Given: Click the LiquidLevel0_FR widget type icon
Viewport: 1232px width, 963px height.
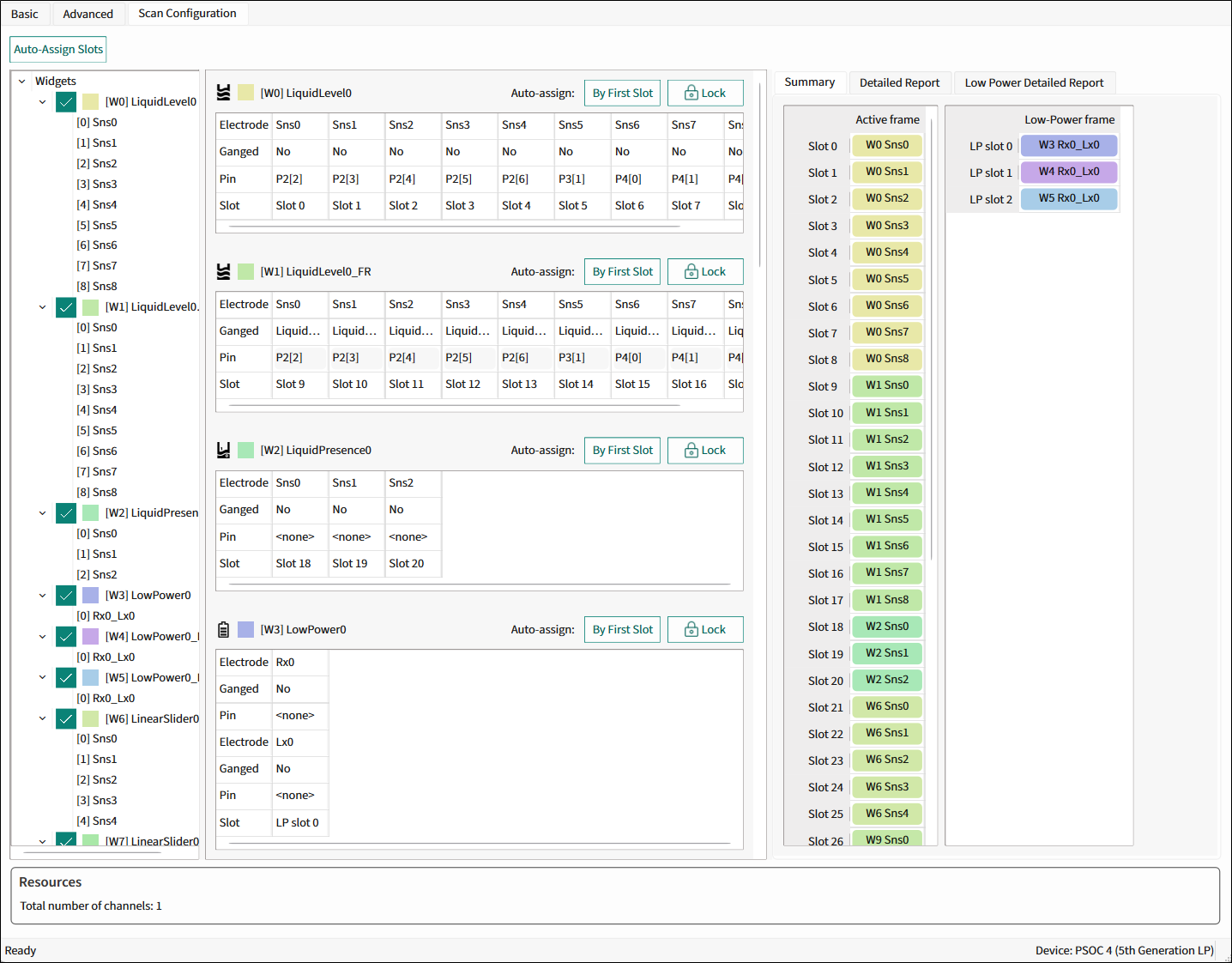Looking at the screenshot, I should (x=224, y=271).
